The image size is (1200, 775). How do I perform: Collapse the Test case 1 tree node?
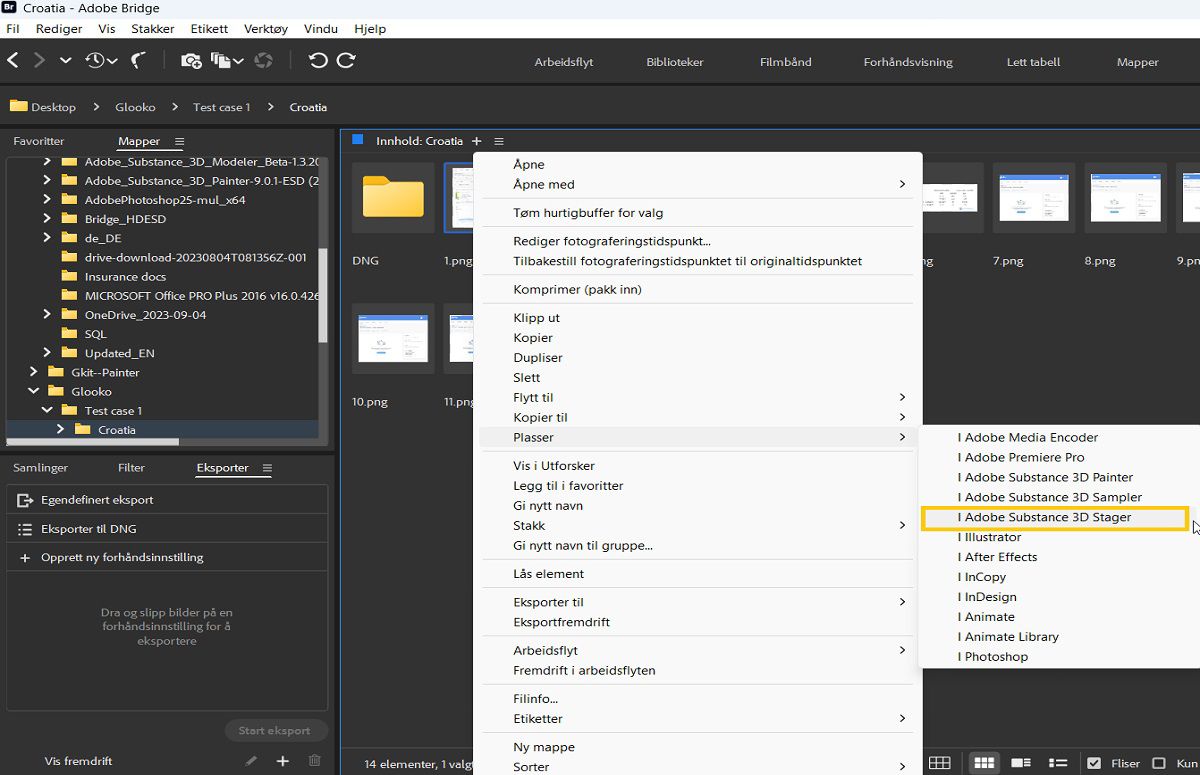point(47,411)
